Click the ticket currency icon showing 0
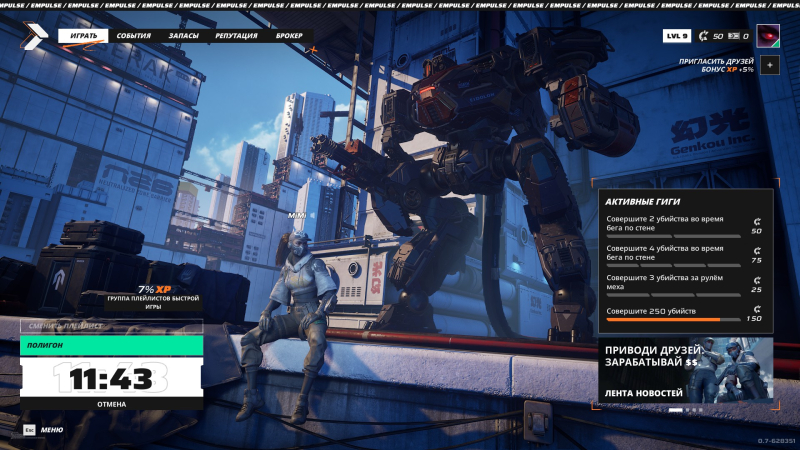This screenshot has width=800, height=450. [x=734, y=36]
